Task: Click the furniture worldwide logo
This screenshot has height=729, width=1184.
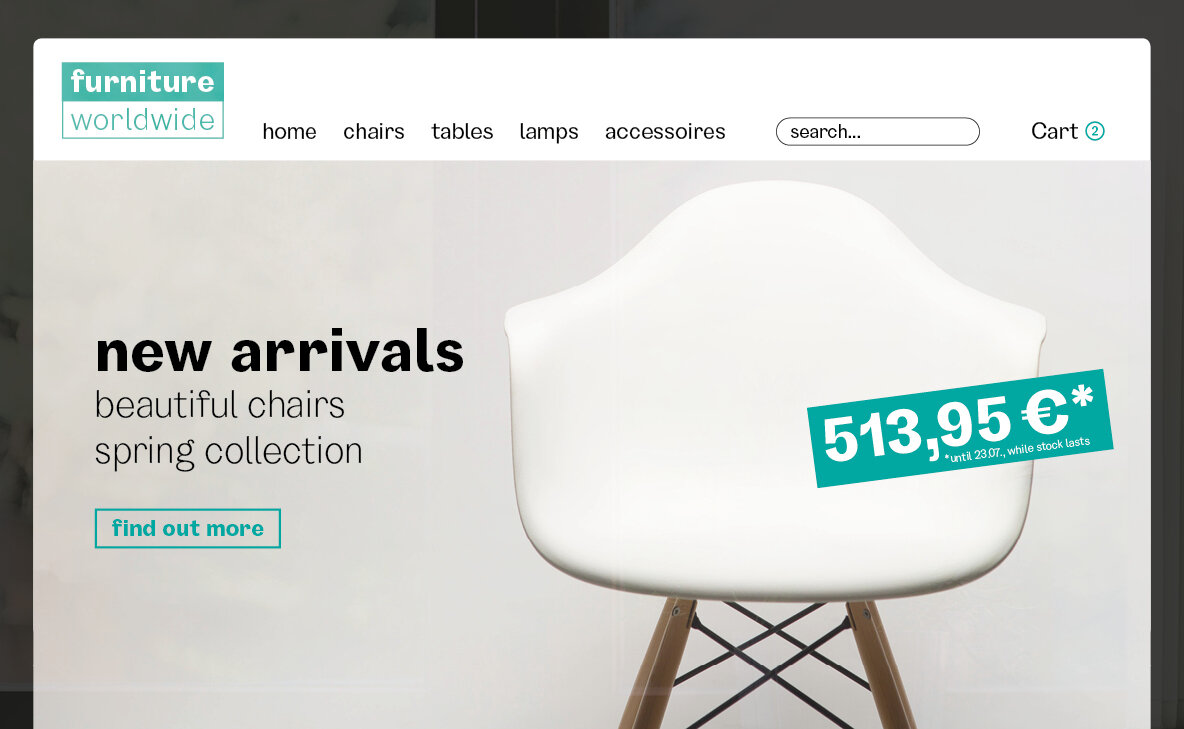Action: coord(143,100)
